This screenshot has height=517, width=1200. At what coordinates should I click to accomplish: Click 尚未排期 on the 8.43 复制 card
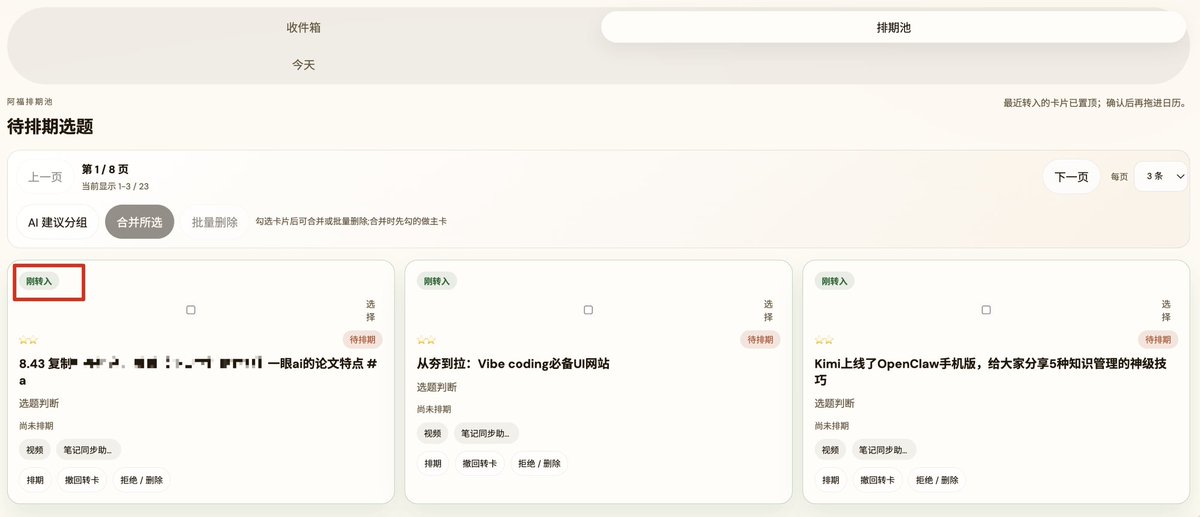click(x=36, y=425)
